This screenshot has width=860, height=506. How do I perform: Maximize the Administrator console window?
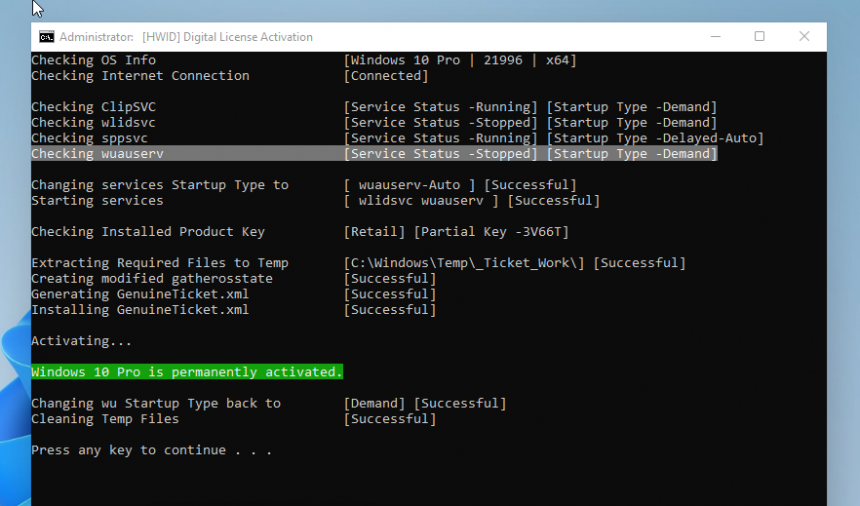coord(759,37)
